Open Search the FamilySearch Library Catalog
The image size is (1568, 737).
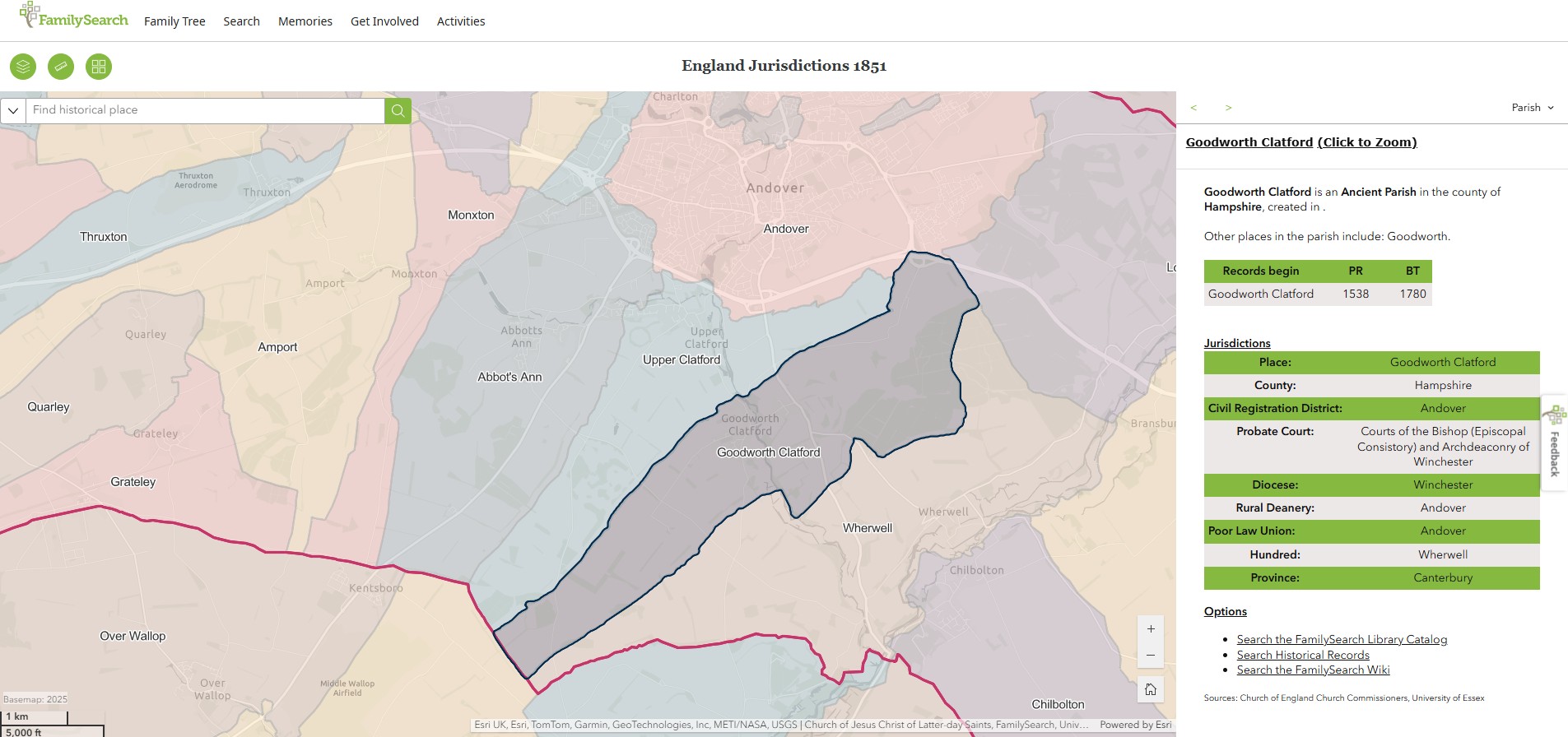click(x=1342, y=639)
